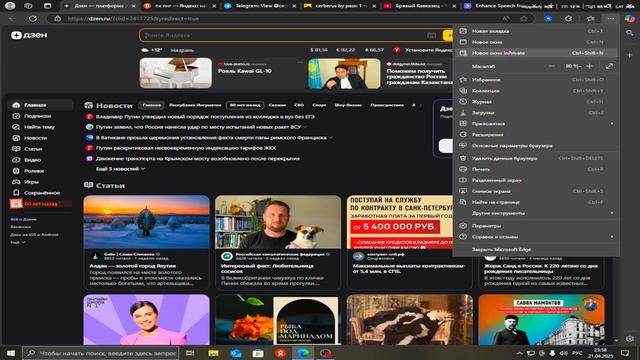This screenshot has width=640, height=360.
Task: Open 'Алдан — золотой город Якутии' article thumbnail
Action: coord(146,222)
